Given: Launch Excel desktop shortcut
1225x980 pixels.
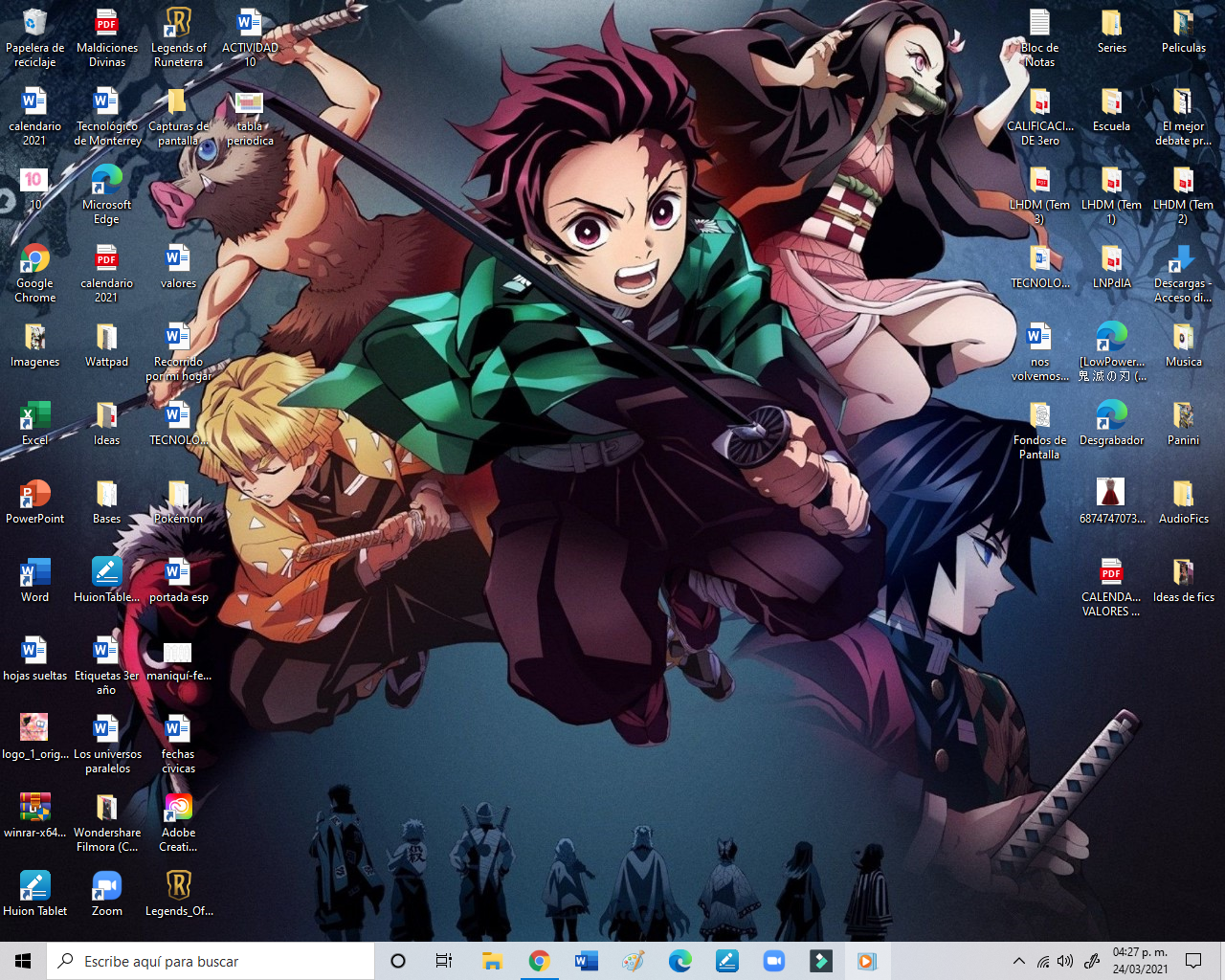Looking at the screenshot, I should point(34,423).
